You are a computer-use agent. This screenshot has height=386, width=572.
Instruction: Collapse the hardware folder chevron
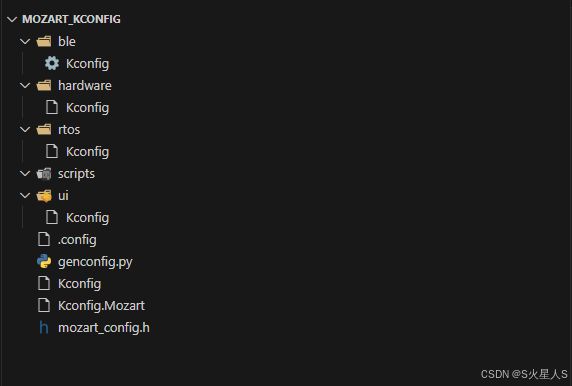[25, 85]
